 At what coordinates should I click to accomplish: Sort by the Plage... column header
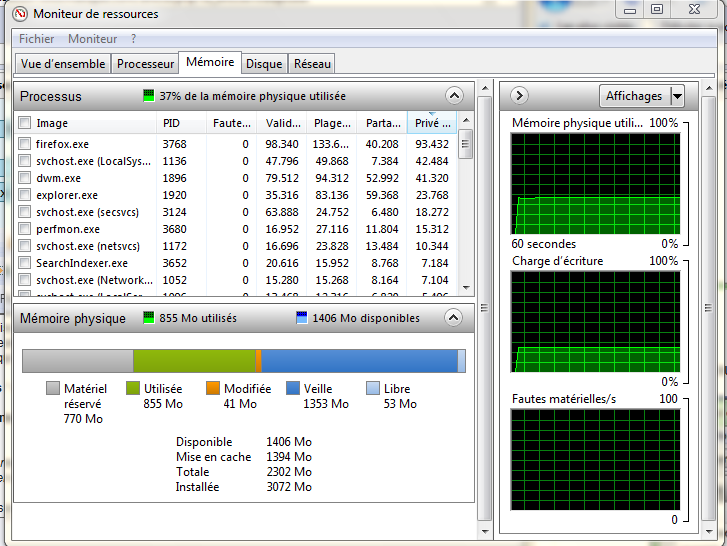pyautogui.click(x=332, y=123)
